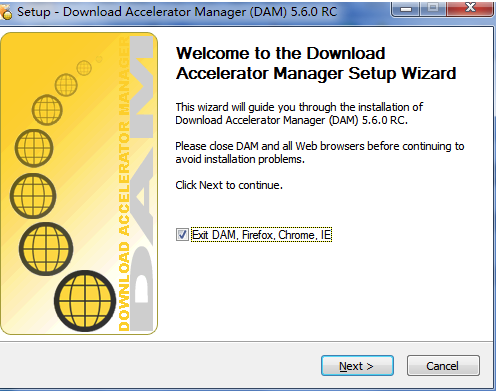Maximize the Setup window
This screenshot has width=499, height=392.
[433, 8]
